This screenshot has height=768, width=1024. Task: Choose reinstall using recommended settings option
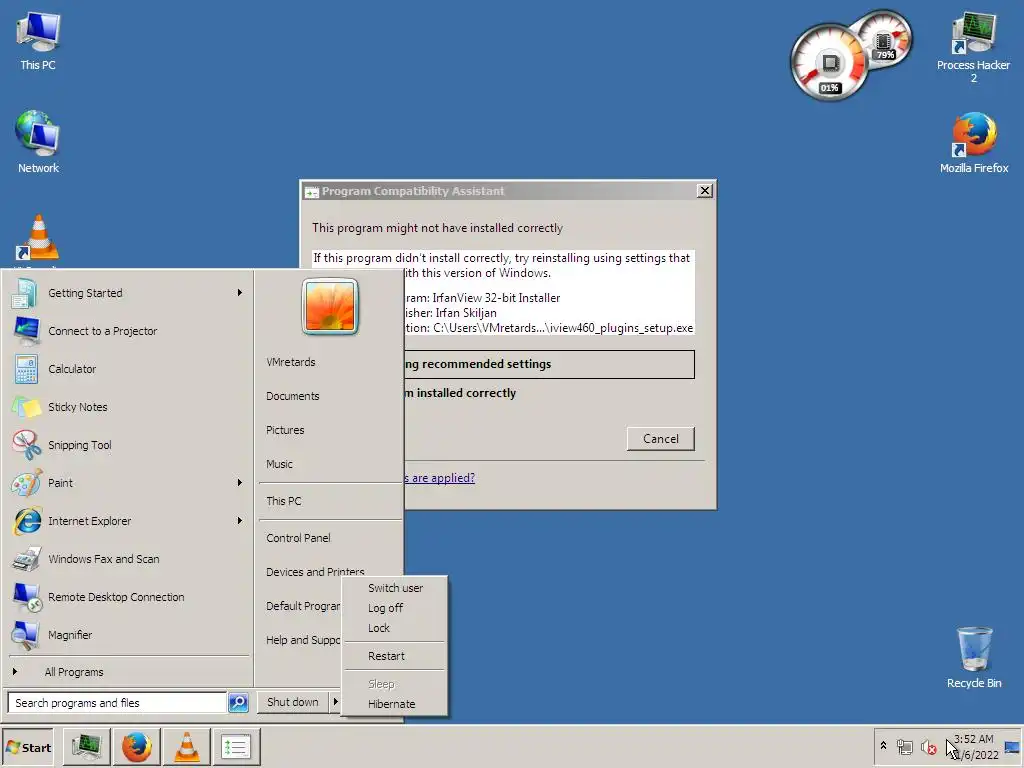coord(549,364)
